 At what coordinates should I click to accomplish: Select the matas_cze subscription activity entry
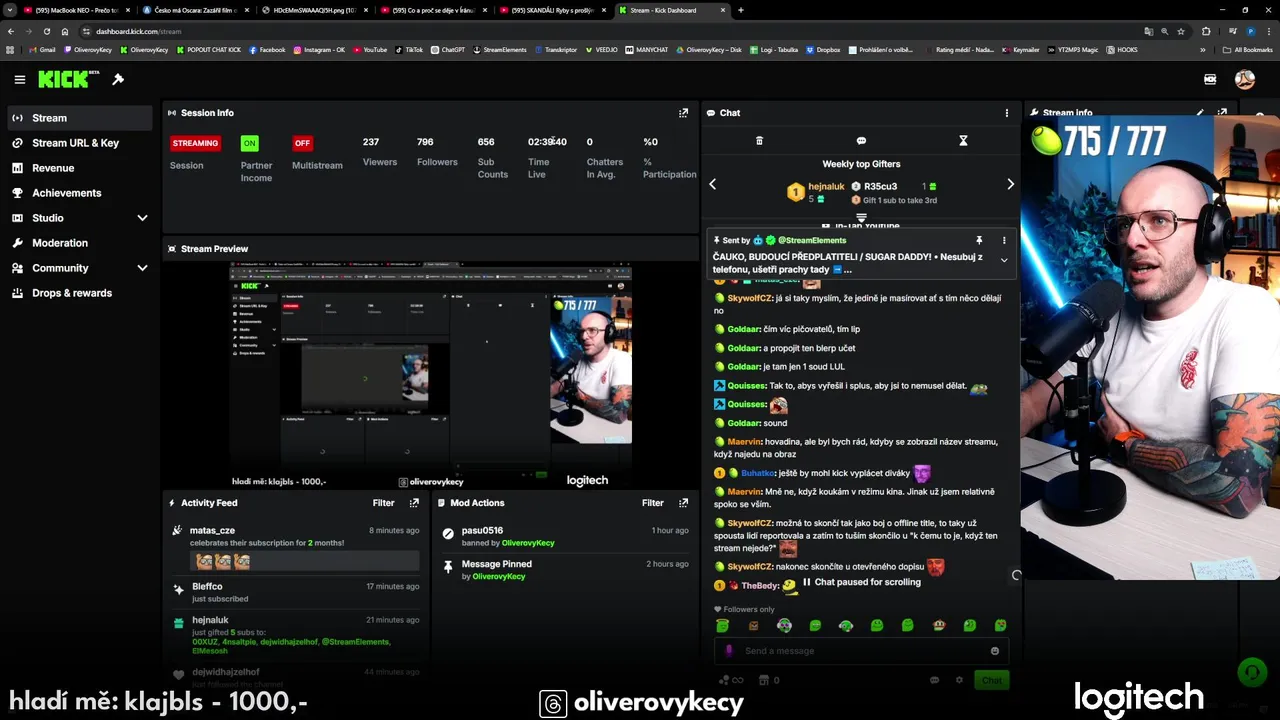296,546
